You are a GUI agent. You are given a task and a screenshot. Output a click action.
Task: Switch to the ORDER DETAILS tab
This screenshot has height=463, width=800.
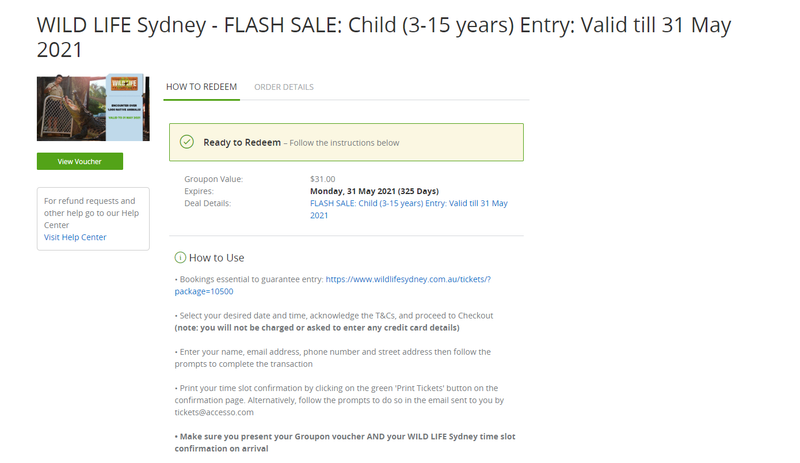click(x=284, y=87)
